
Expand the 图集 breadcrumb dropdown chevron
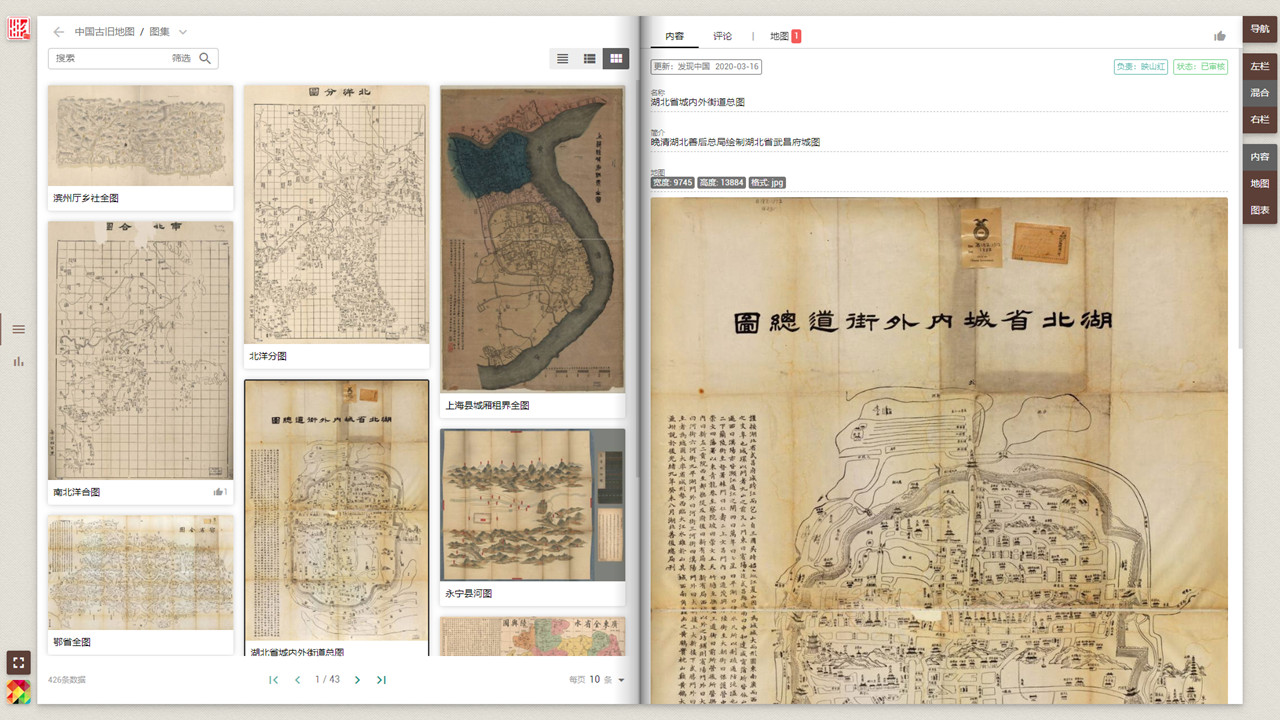pos(183,32)
